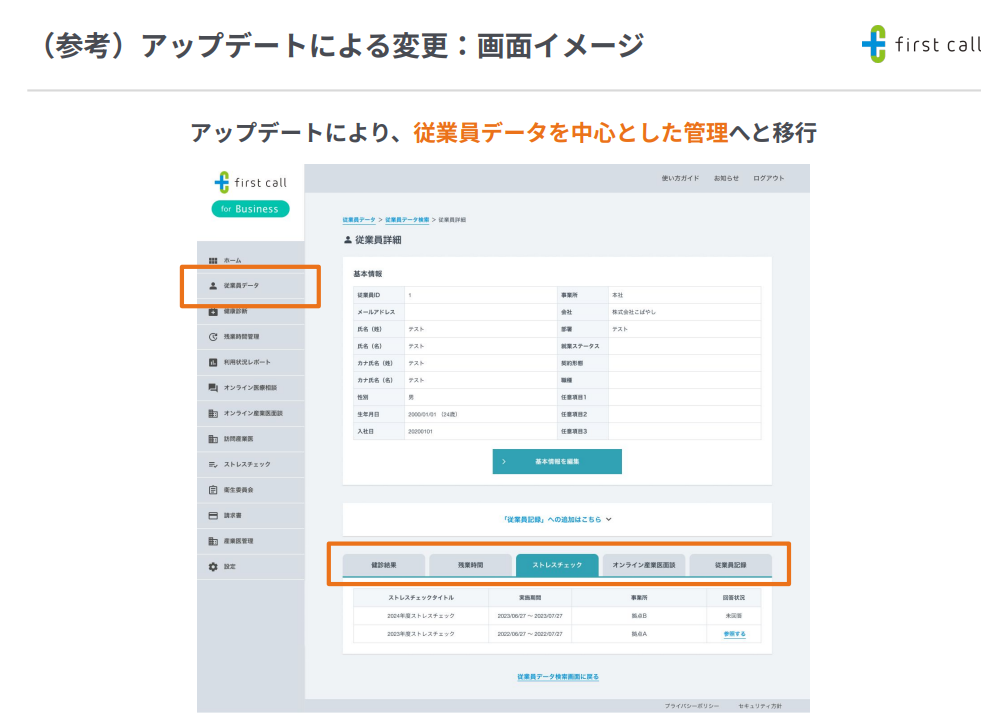Screen dimensions: 1002x715
Task: Open the 利用状況レポート chart icon
Action: pos(212,362)
